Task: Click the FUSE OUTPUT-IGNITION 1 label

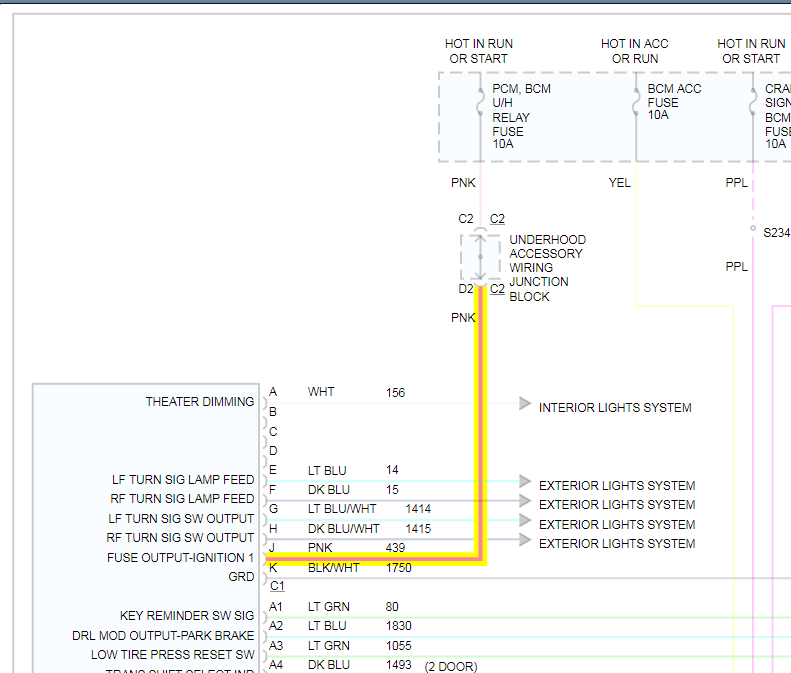Action: point(180,557)
